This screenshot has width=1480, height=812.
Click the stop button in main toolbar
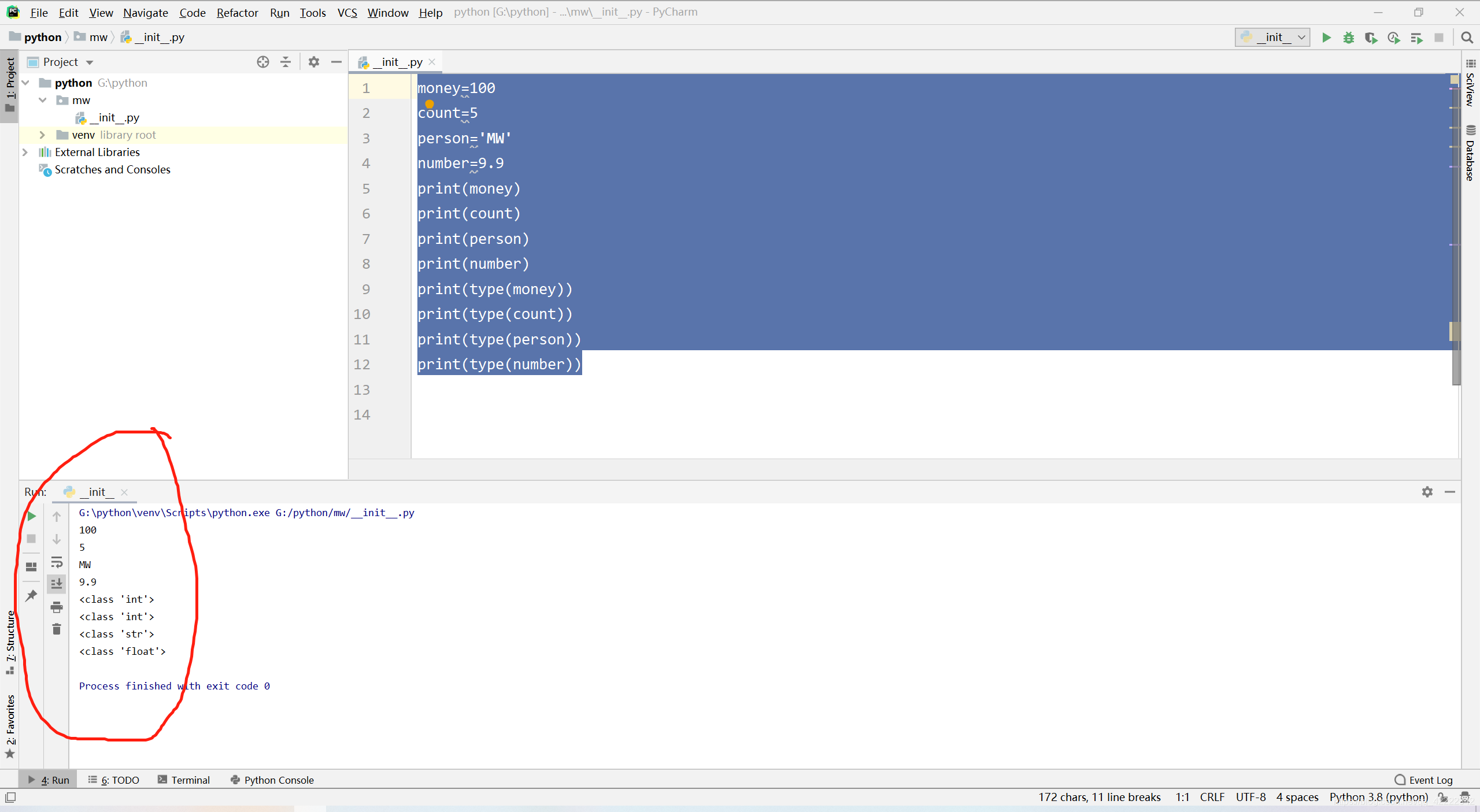1438,38
